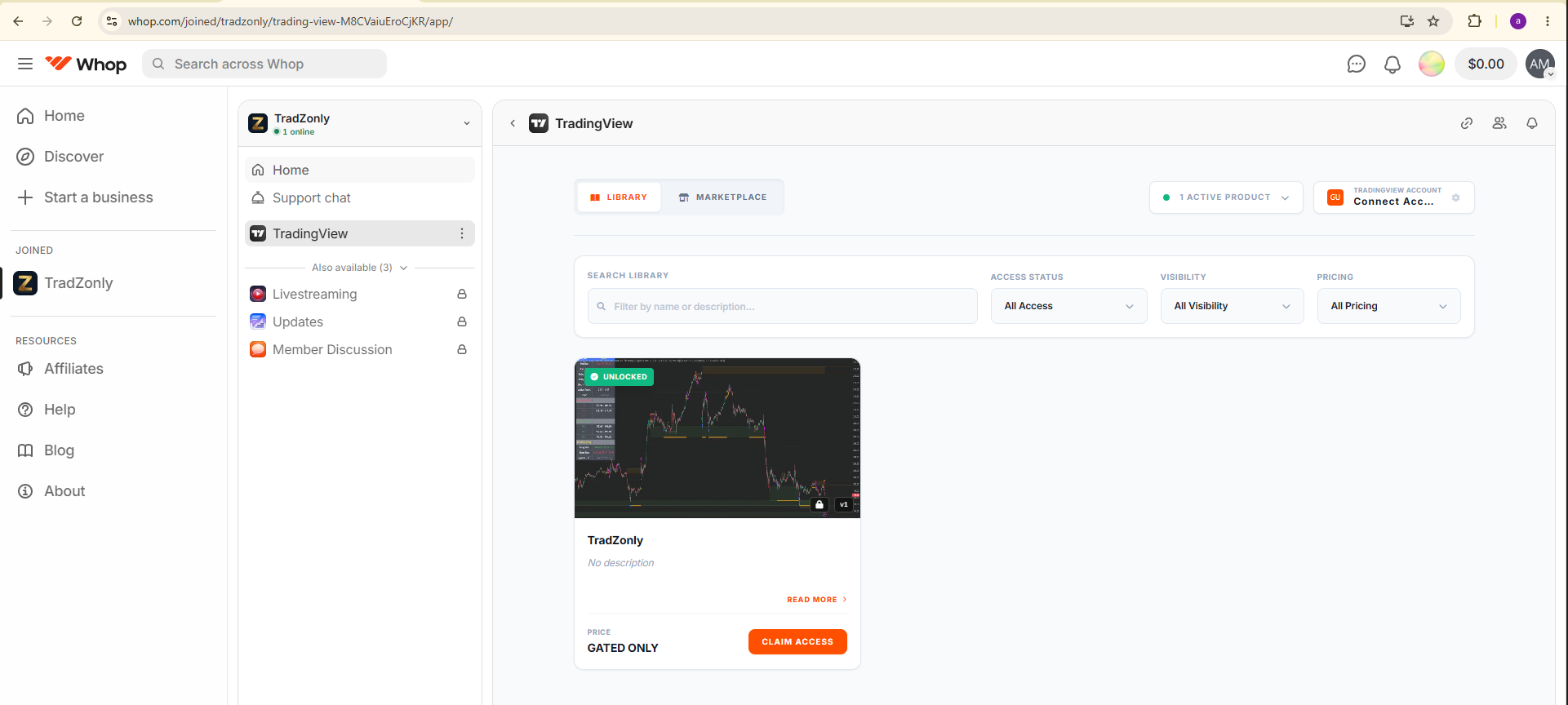Click the Whop logo

click(x=86, y=64)
